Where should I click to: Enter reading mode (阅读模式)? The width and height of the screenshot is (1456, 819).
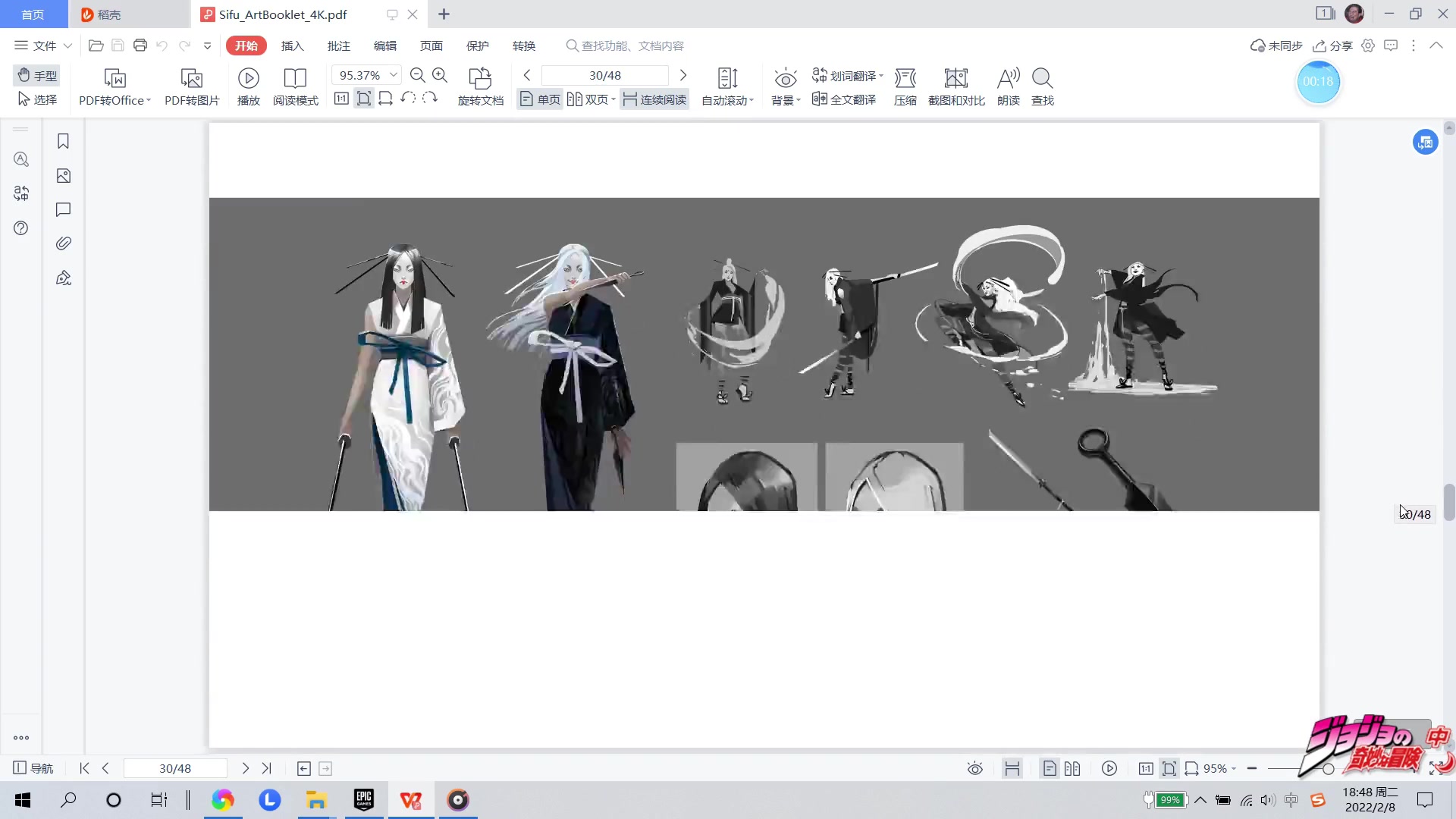tap(295, 86)
